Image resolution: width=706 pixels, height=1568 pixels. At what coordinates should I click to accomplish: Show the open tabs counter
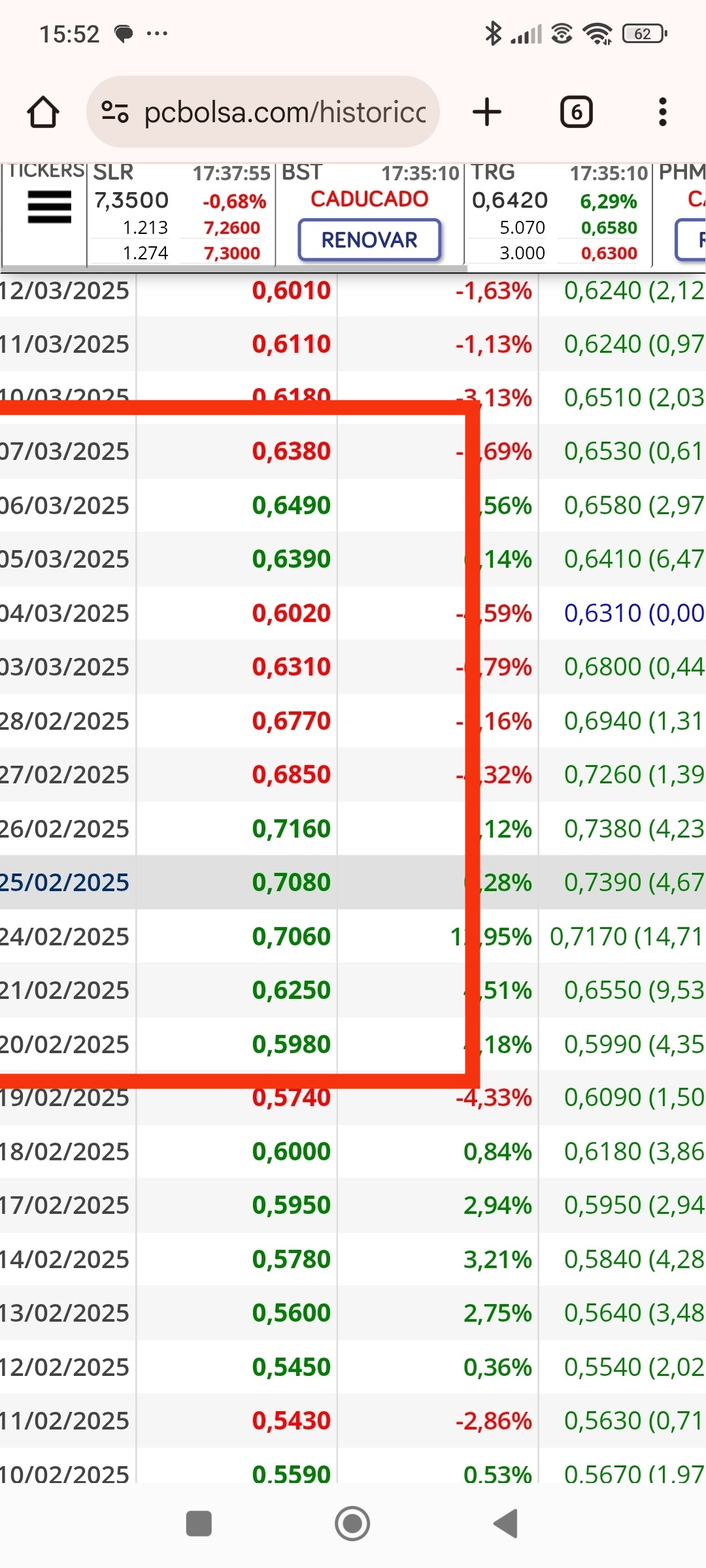coord(577,112)
